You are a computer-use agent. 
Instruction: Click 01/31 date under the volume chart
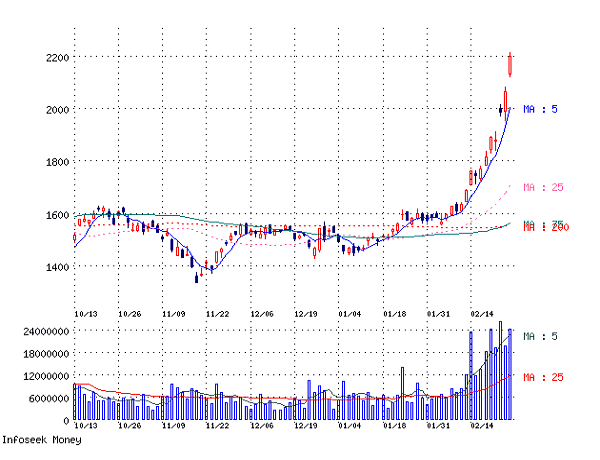[x=439, y=426]
